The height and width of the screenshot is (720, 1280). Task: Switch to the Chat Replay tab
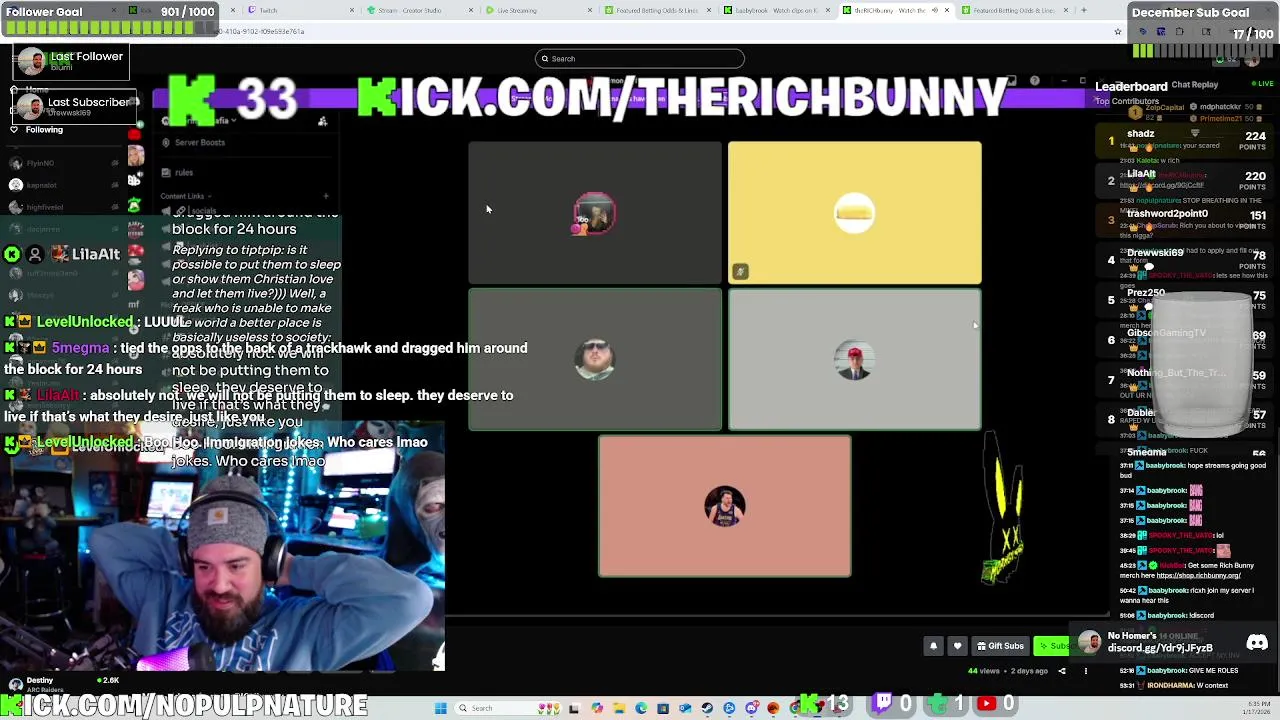(x=1194, y=85)
